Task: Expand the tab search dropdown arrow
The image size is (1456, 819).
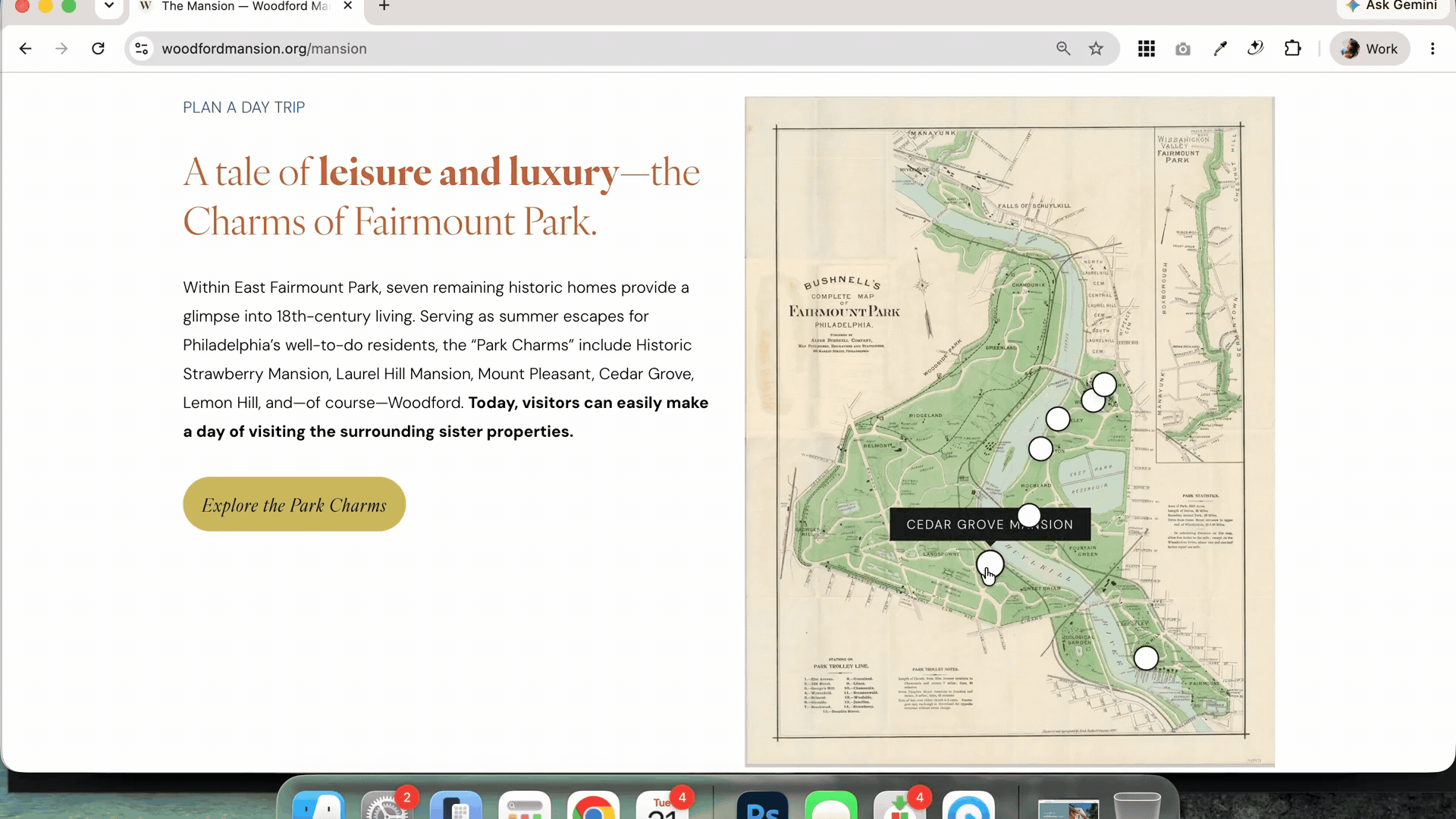Action: pyautogui.click(x=109, y=6)
